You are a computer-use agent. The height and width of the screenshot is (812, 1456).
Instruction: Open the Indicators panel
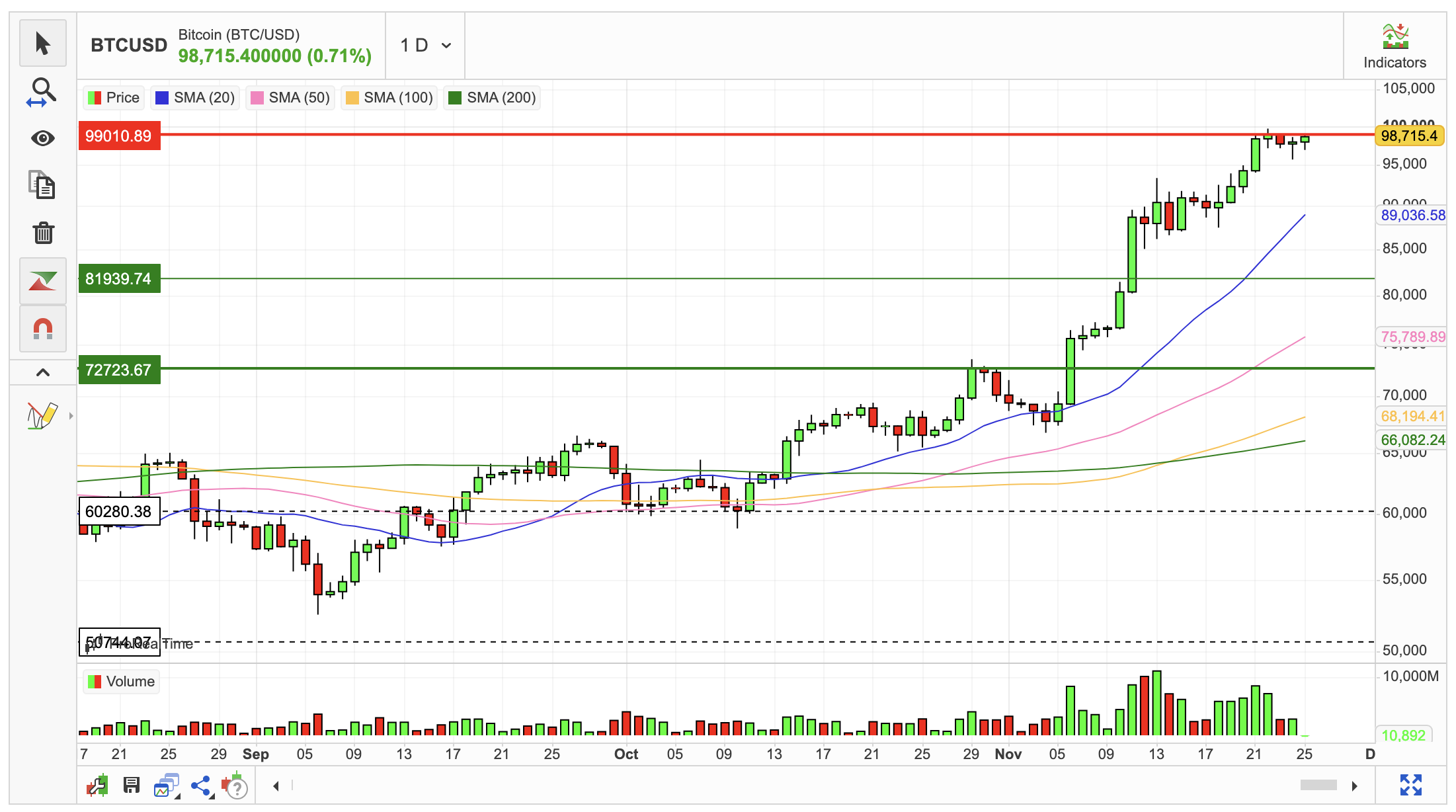pos(1395,46)
